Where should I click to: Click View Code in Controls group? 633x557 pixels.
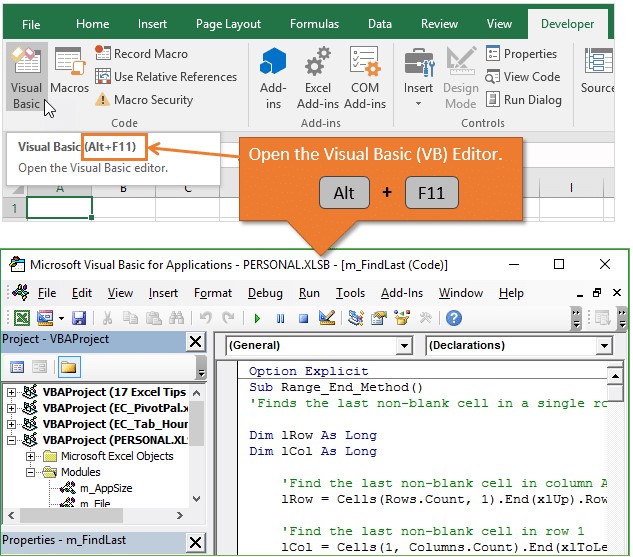pyautogui.click(x=523, y=77)
